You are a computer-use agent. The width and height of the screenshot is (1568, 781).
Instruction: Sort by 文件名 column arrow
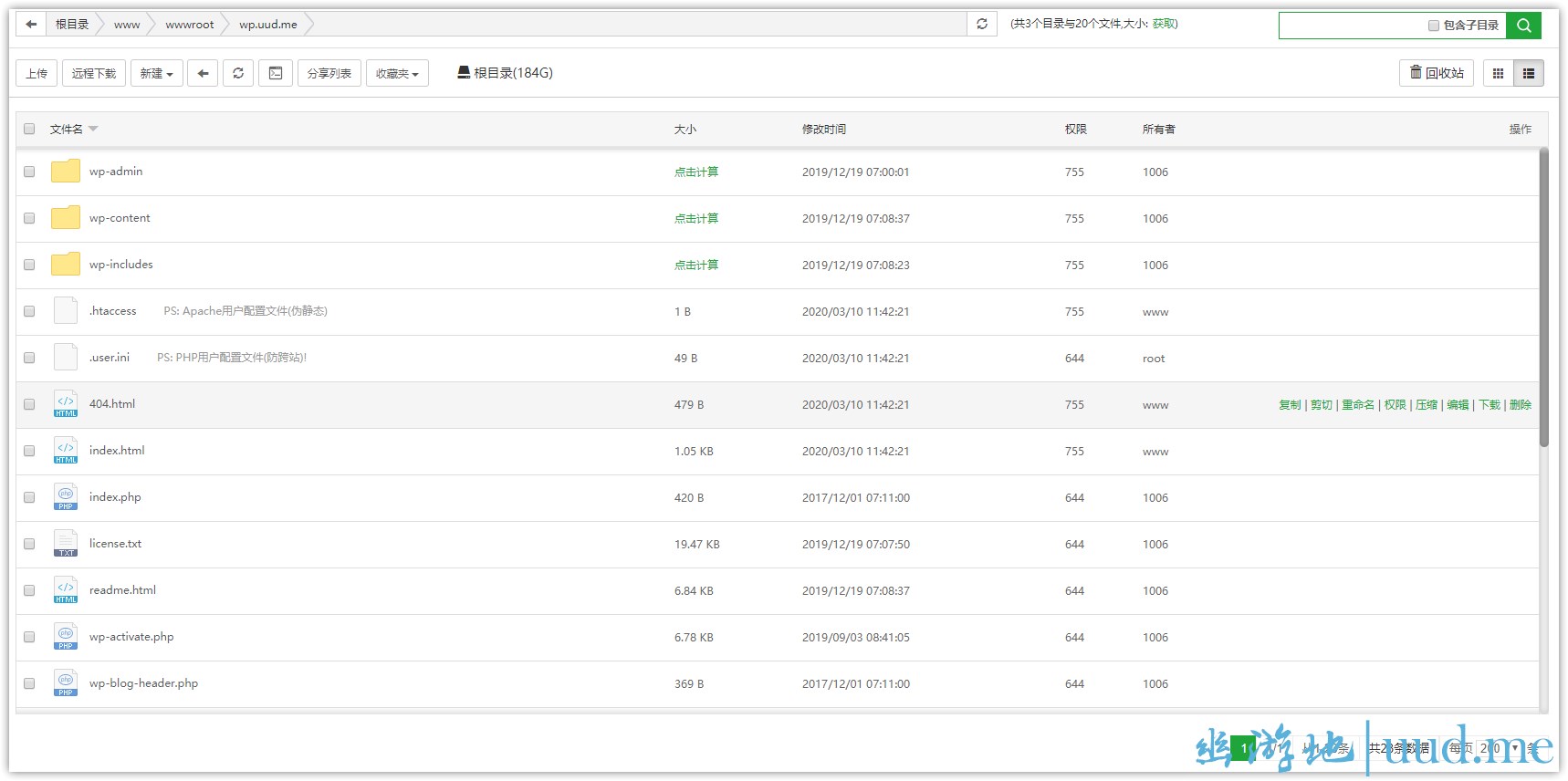point(93,130)
